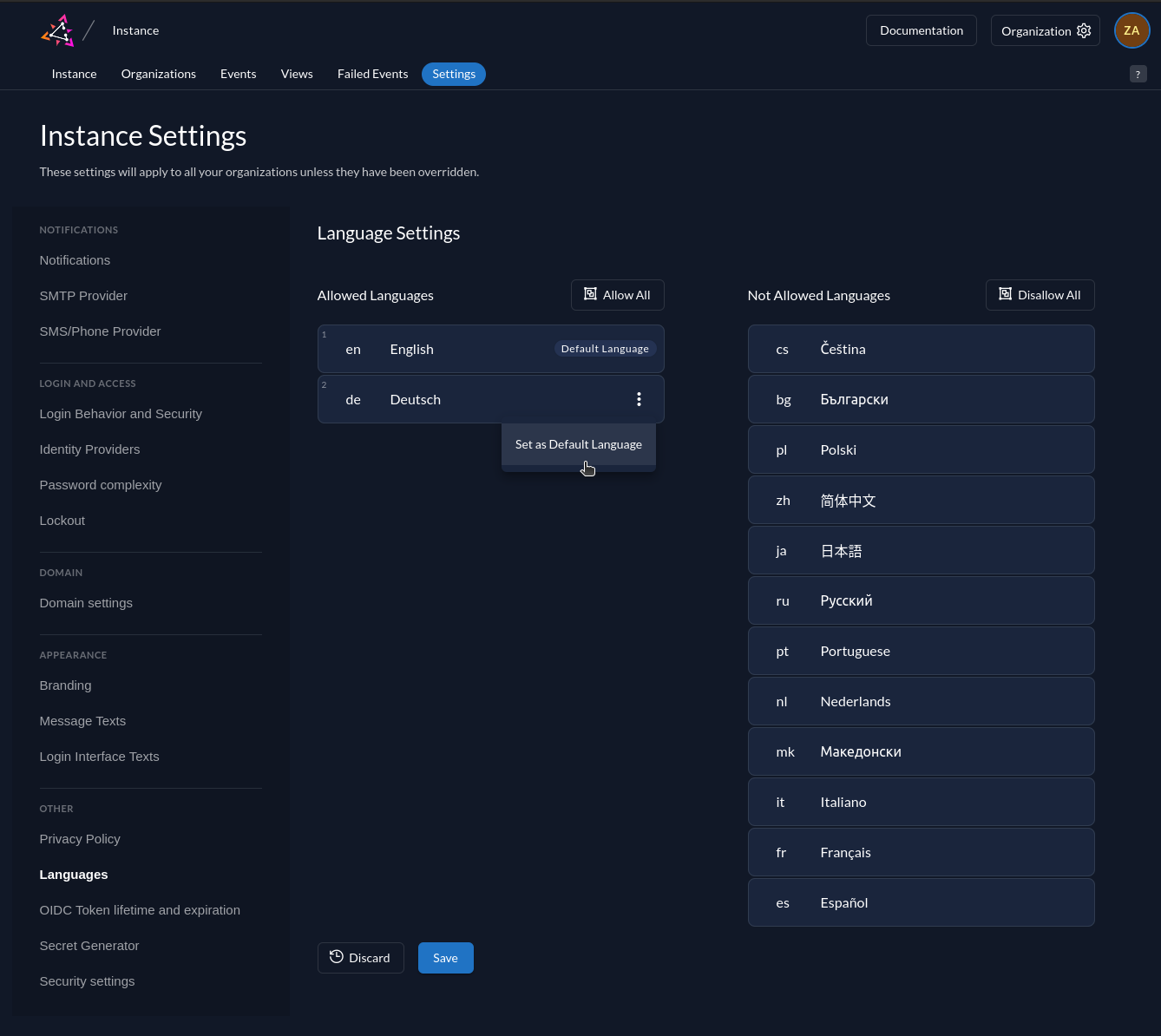Click the ZITADEL logo icon
This screenshot has width=1161, height=1036.
tap(57, 31)
